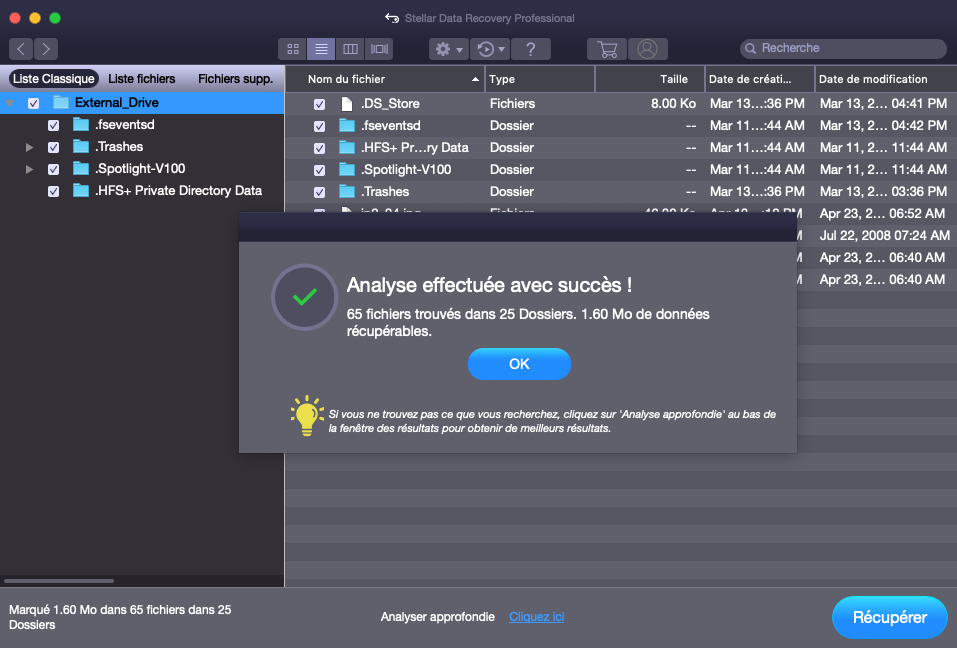Viewport: 957px width, 648px height.
Task: Select the .Trashes tree folder icon
Action: click(81, 146)
